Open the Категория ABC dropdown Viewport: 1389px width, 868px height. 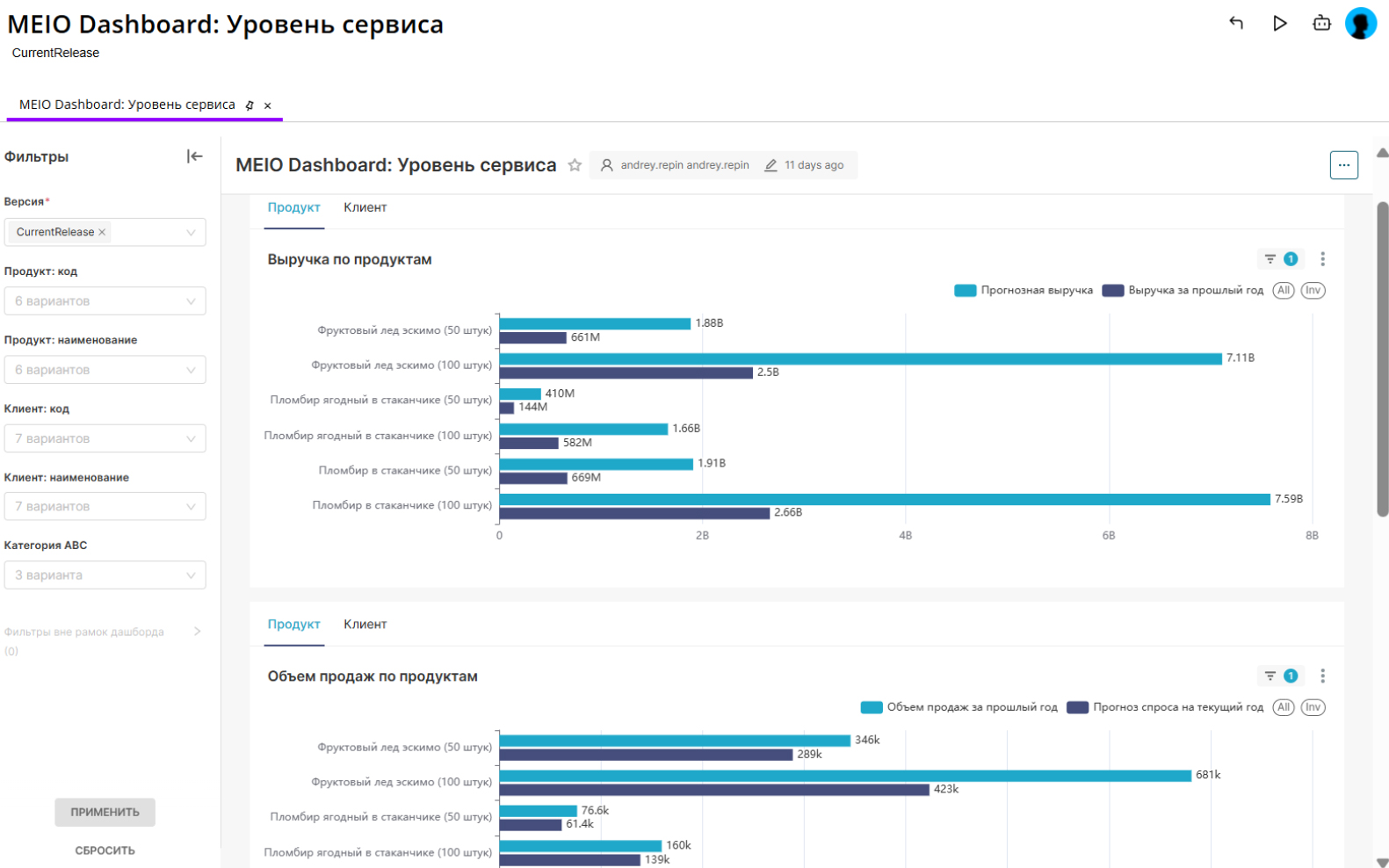(105, 575)
